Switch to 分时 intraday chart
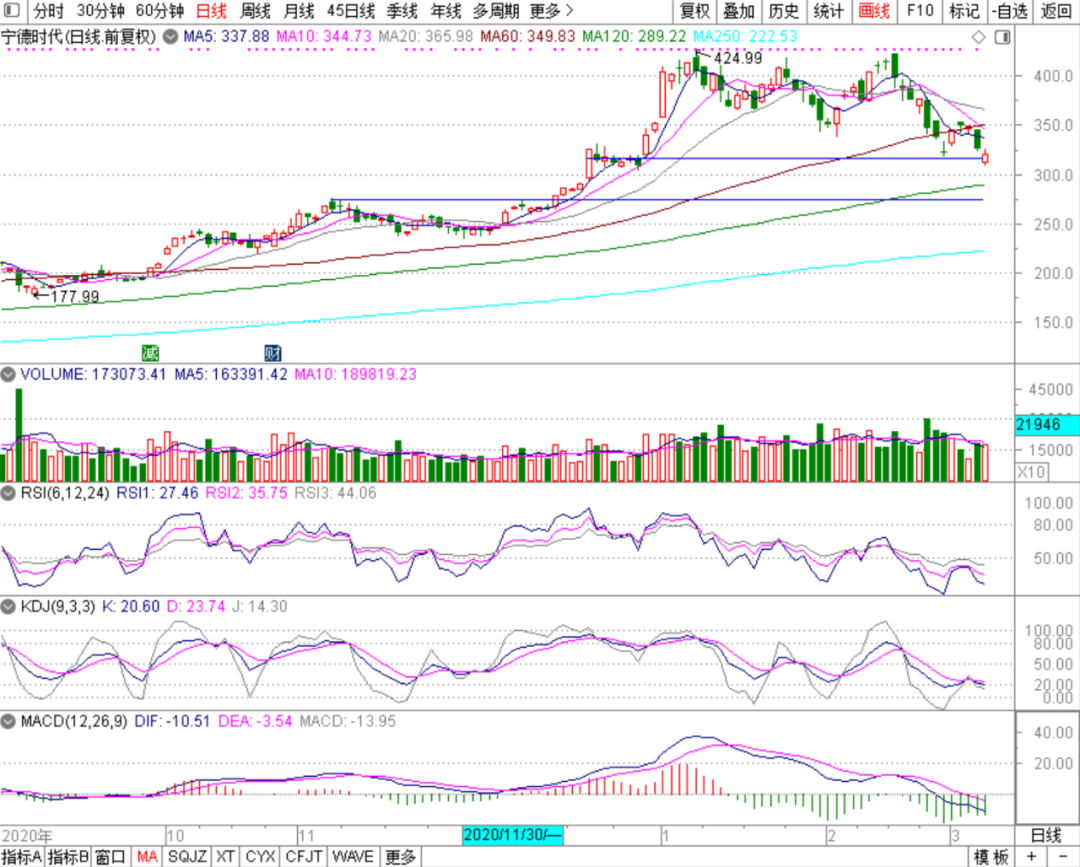Viewport: 1080px width, 867px height. 48,11
